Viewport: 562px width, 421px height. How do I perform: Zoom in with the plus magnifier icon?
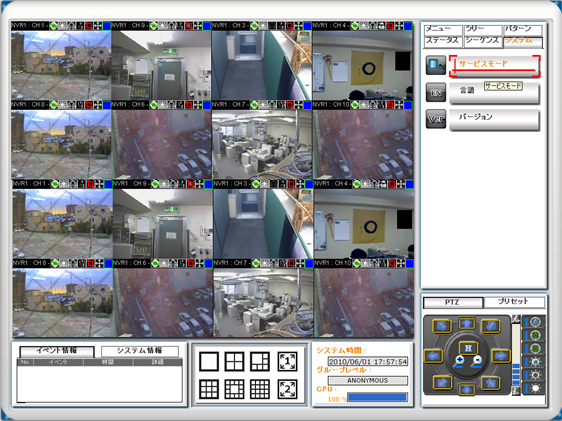click(459, 361)
